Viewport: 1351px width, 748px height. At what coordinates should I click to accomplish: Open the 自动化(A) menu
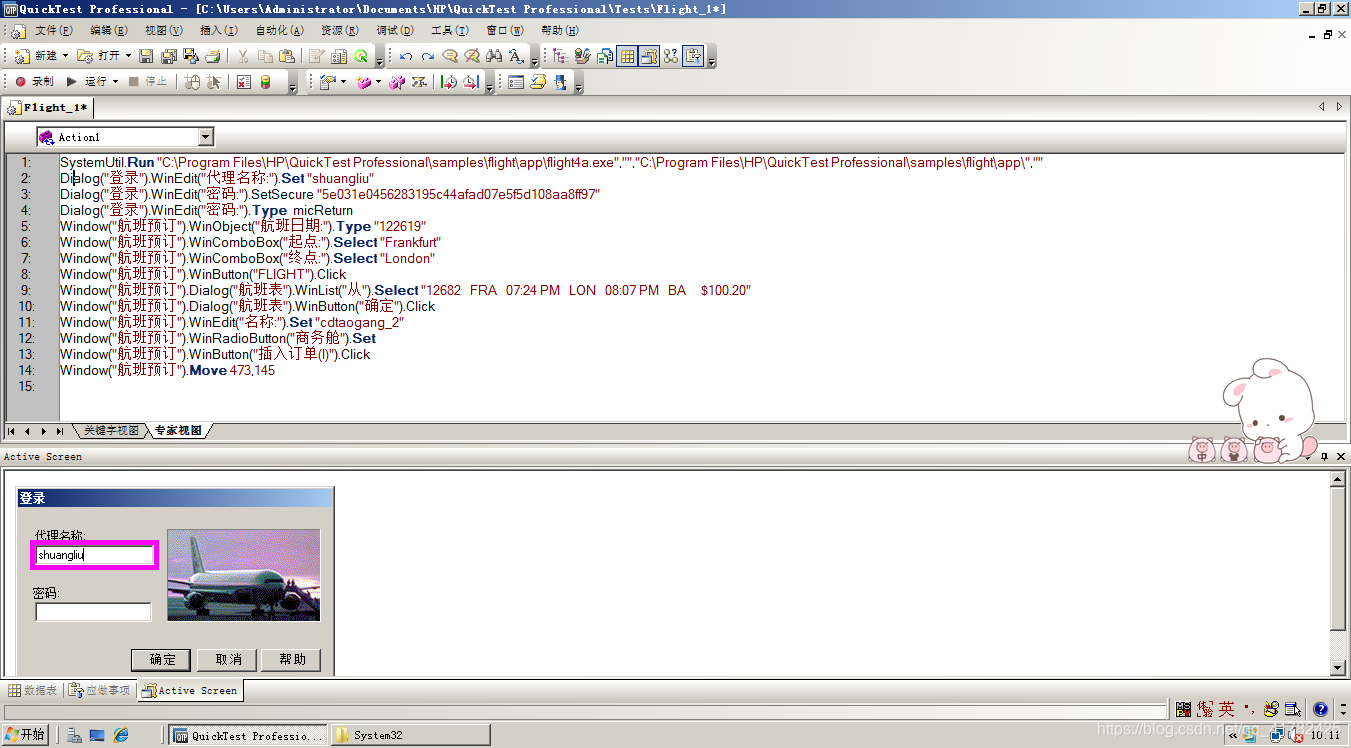[x=281, y=31]
